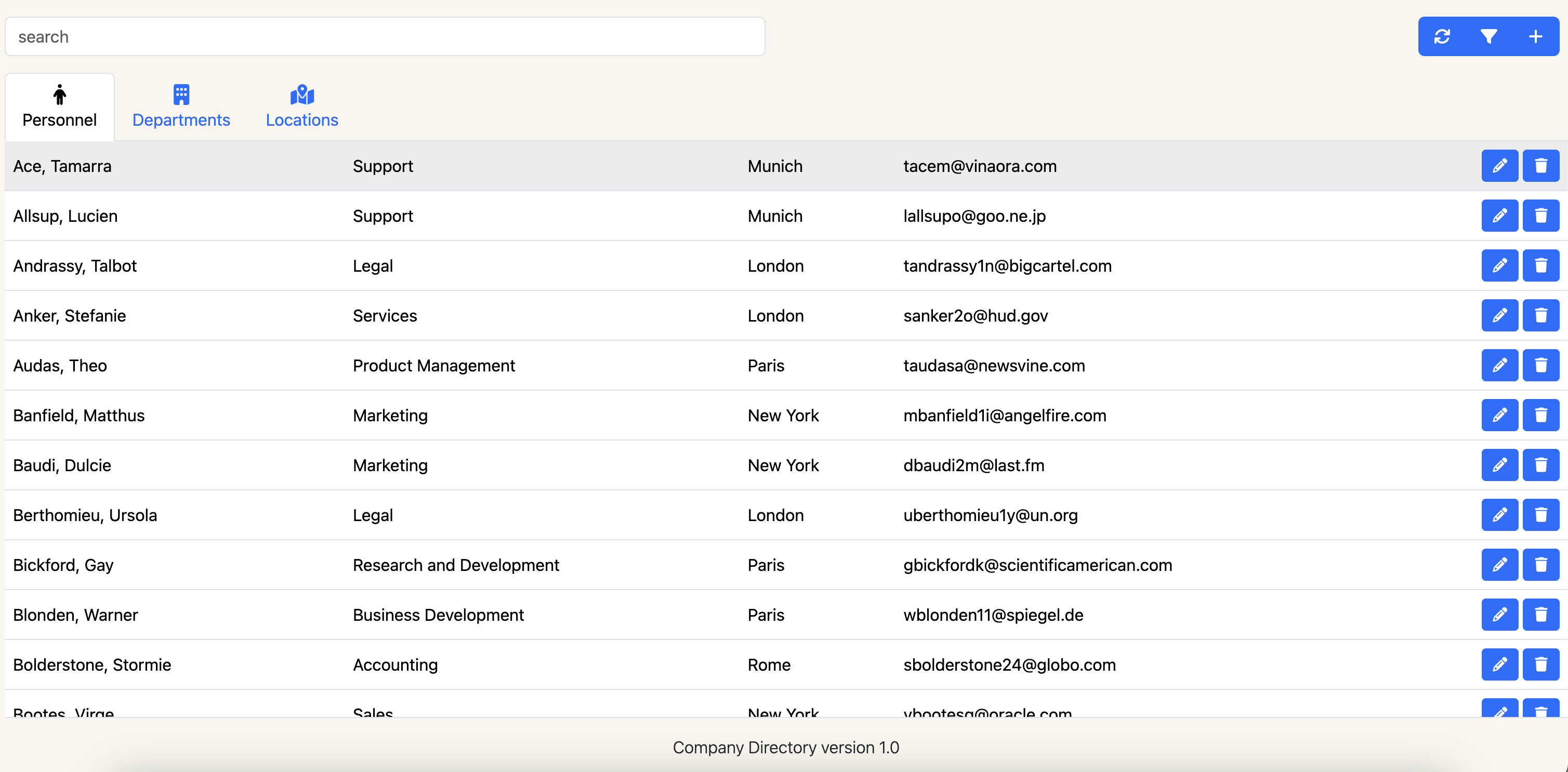1568x772 pixels.
Task: Switch to the Departments tab
Action: coord(181,107)
